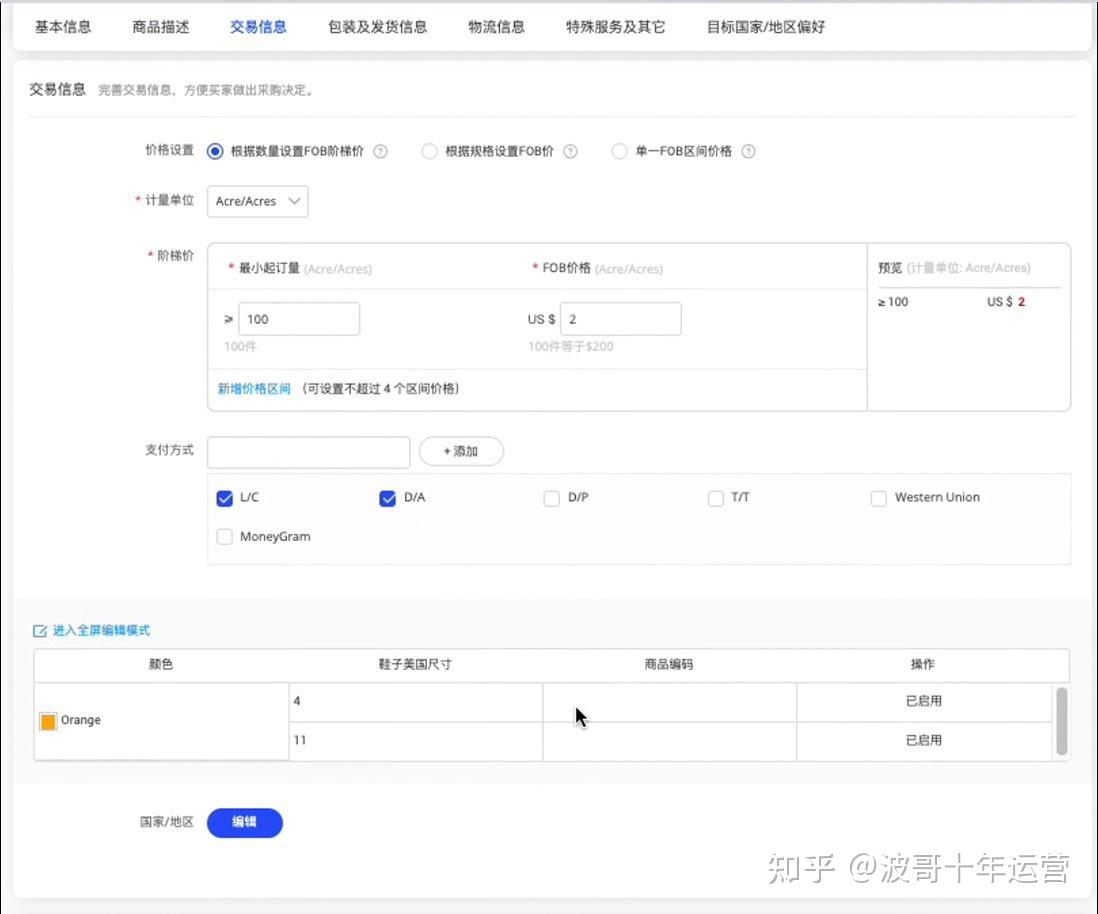Open the 目标国家/地区偏好 tab
This screenshot has width=1098, height=914.
tap(765, 27)
